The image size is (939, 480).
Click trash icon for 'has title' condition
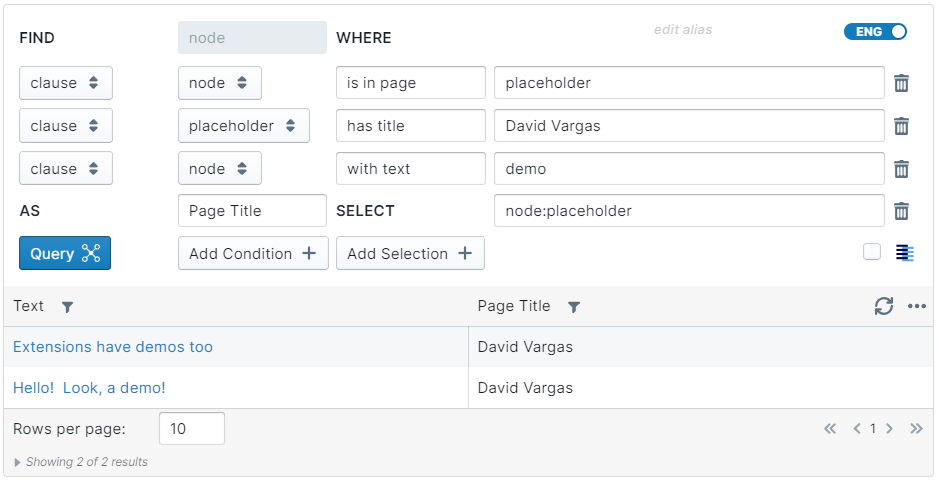[901, 126]
